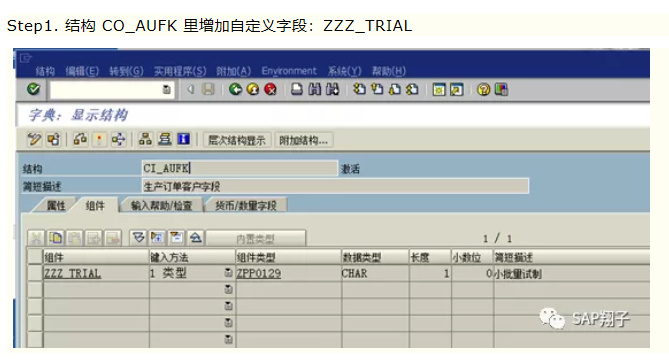Click the Expand Include plus icon
669x360 pixels.
coord(157,238)
